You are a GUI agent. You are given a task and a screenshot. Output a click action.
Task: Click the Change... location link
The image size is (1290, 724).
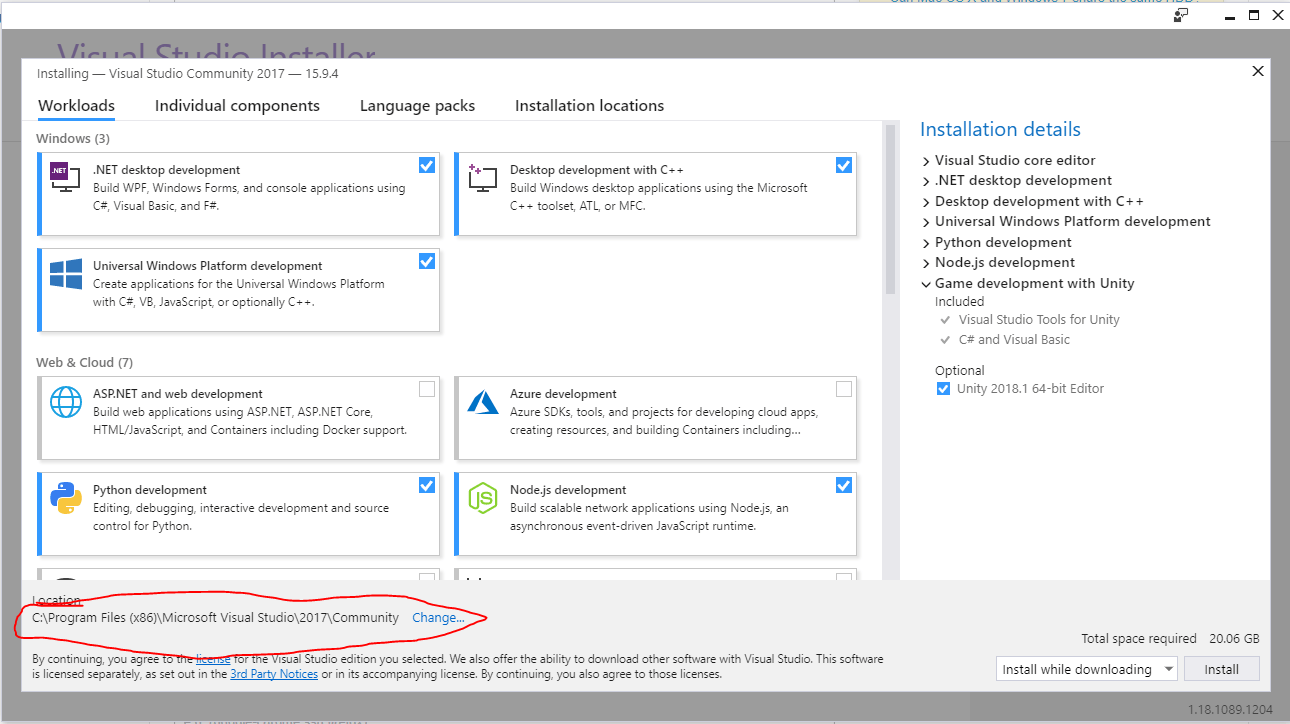tap(440, 617)
